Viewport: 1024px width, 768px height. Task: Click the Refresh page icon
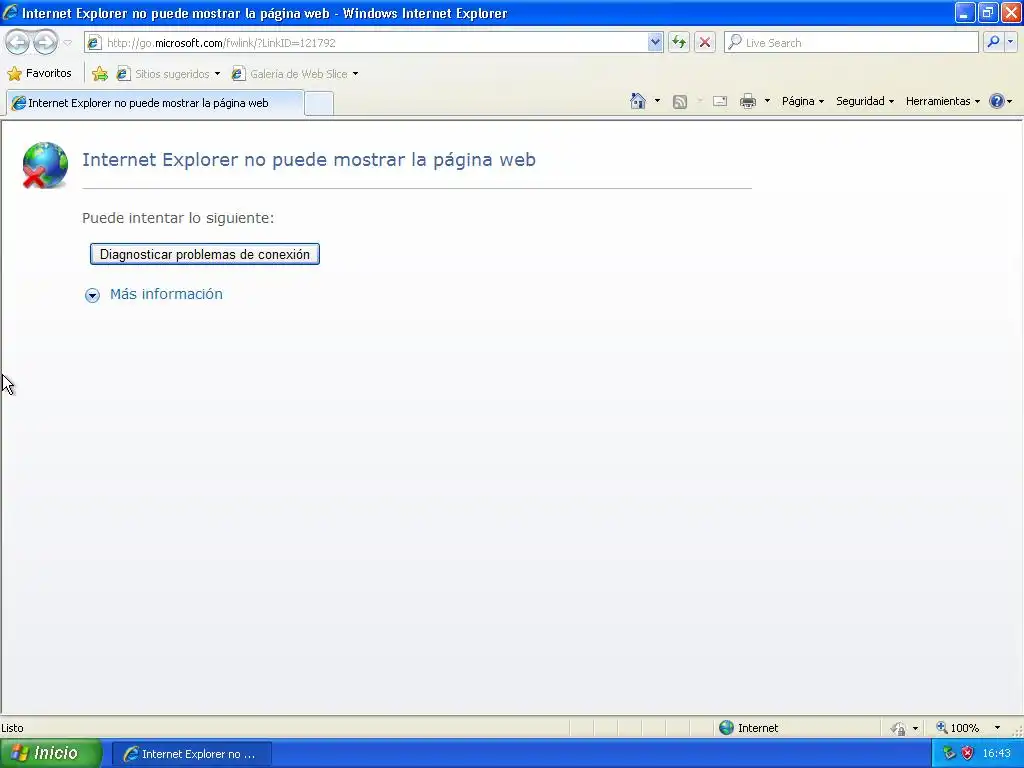679,43
